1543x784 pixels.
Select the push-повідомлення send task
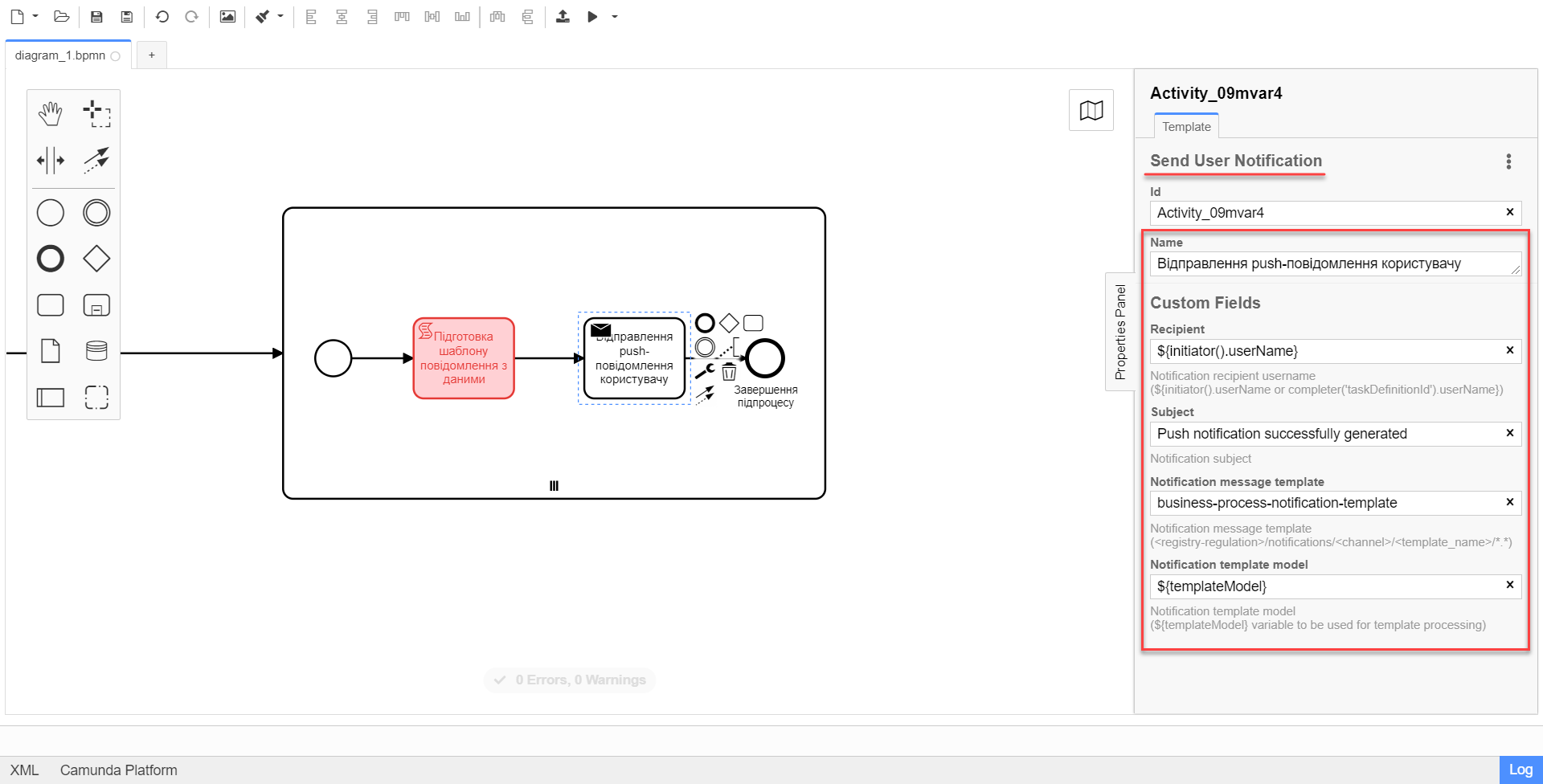[x=634, y=358]
